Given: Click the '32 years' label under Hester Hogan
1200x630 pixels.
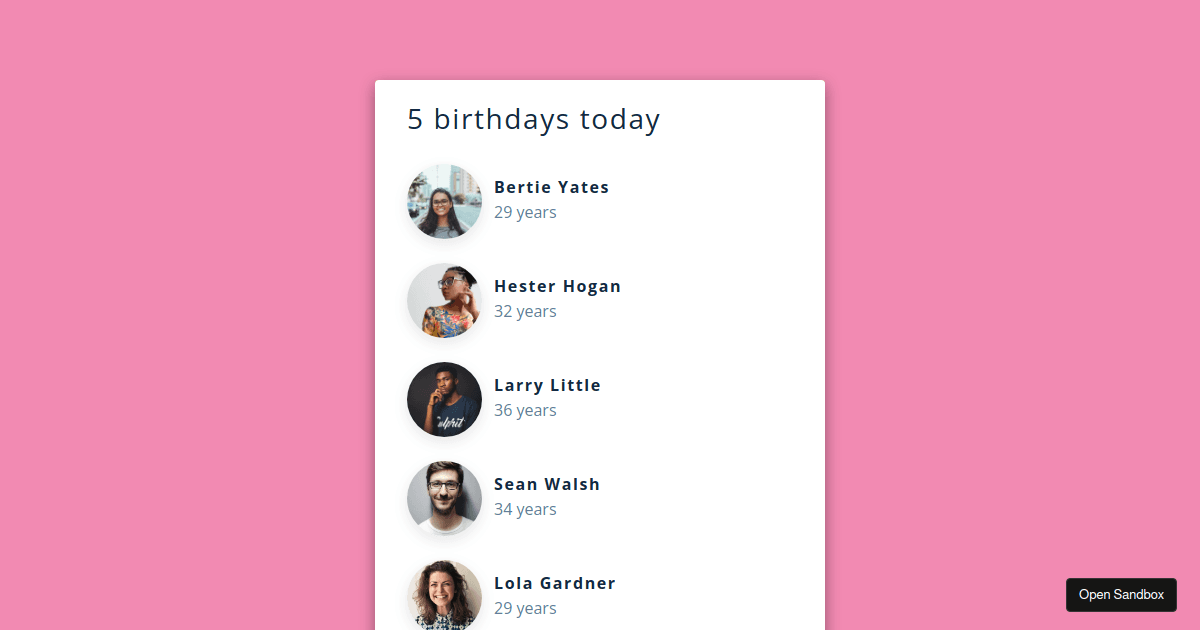Looking at the screenshot, I should [x=525, y=311].
